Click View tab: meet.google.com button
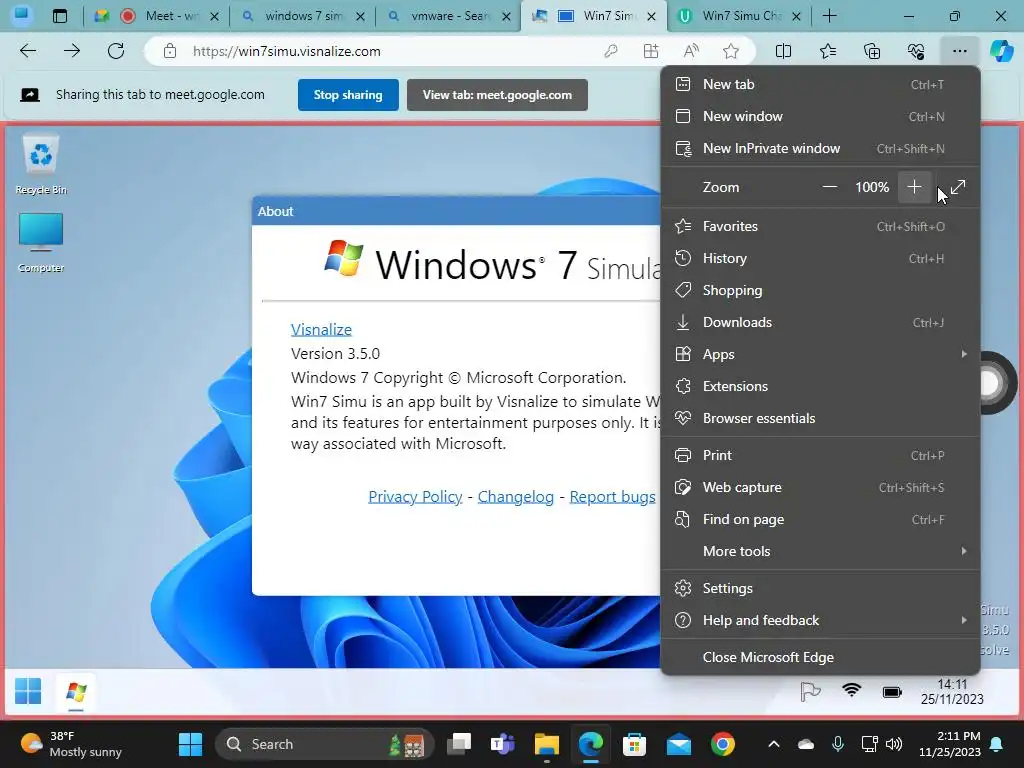This screenshot has width=1024, height=768. pos(497,95)
